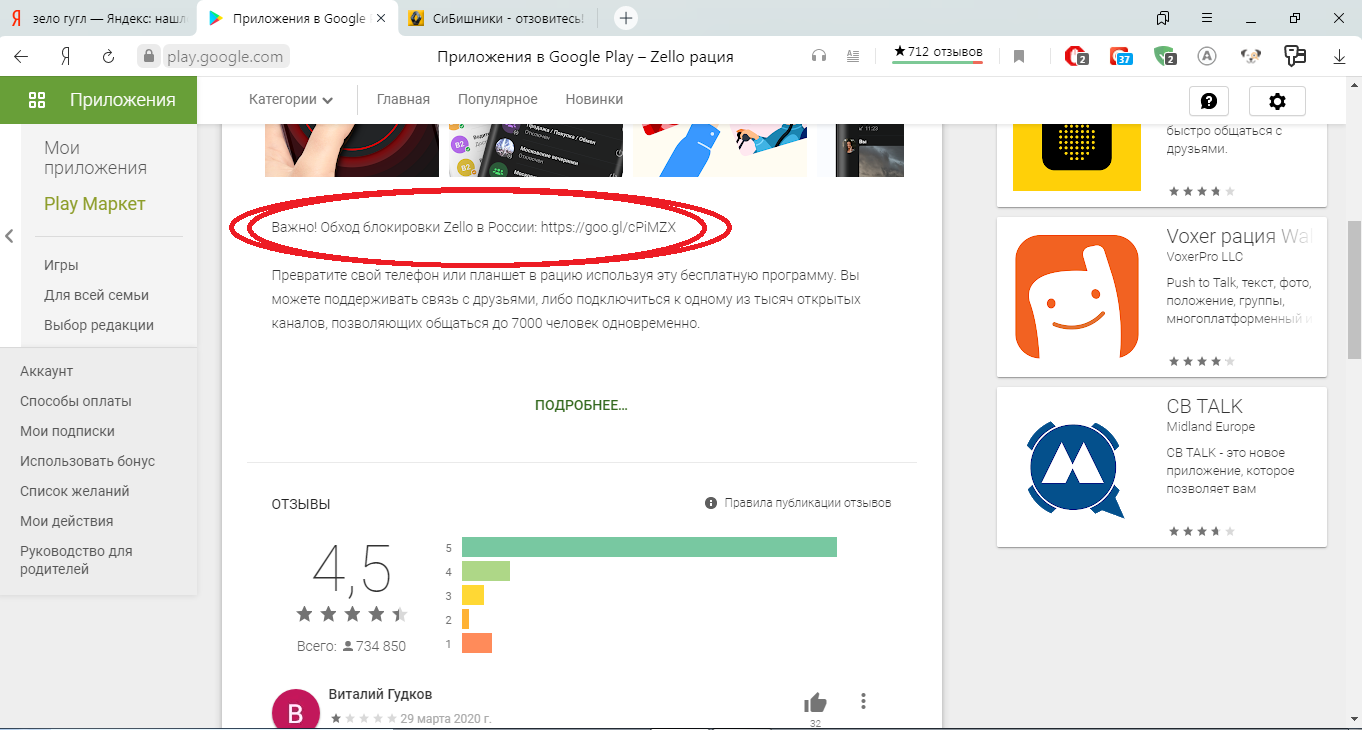Image resolution: width=1362 pixels, height=730 pixels.
Task: Open the Популярное menu item
Action: tap(498, 99)
